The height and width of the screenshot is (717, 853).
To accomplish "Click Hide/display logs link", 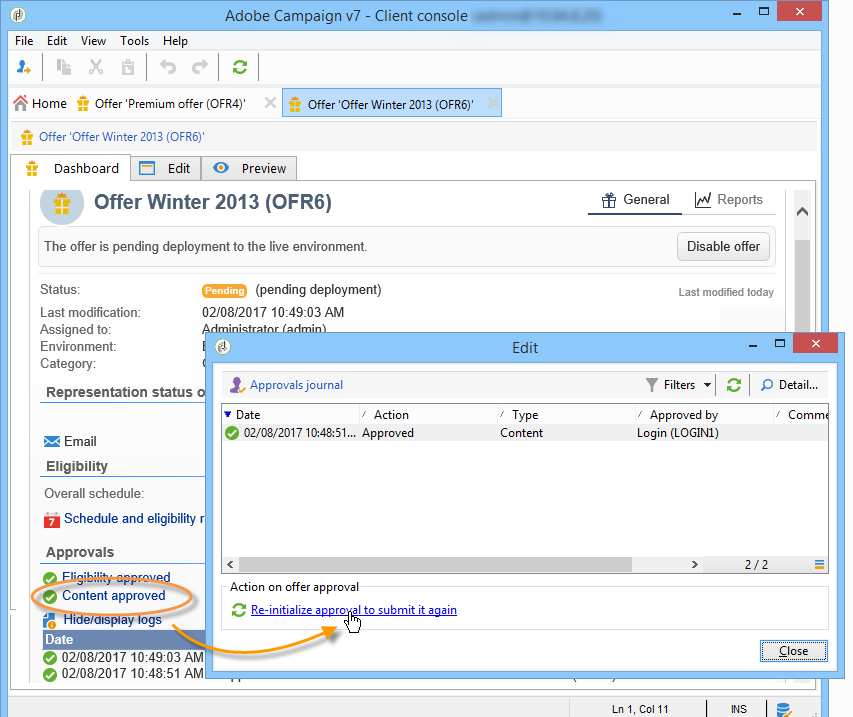I will click(x=112, y=619).
